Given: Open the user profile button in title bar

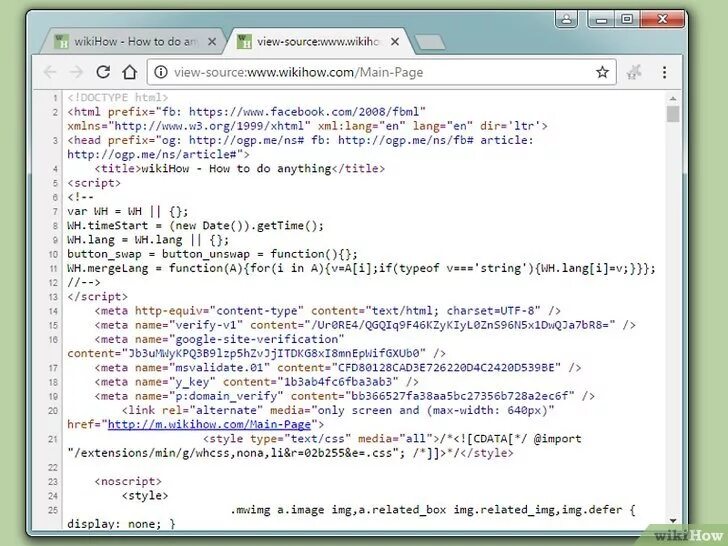Looking at the screenshot, I should coord(566,20).
